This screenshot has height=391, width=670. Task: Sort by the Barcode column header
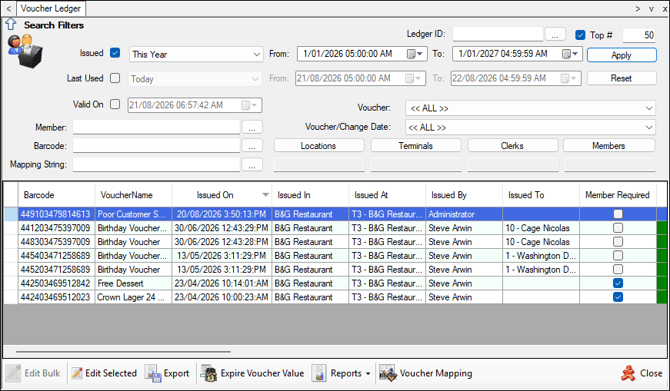56,195
